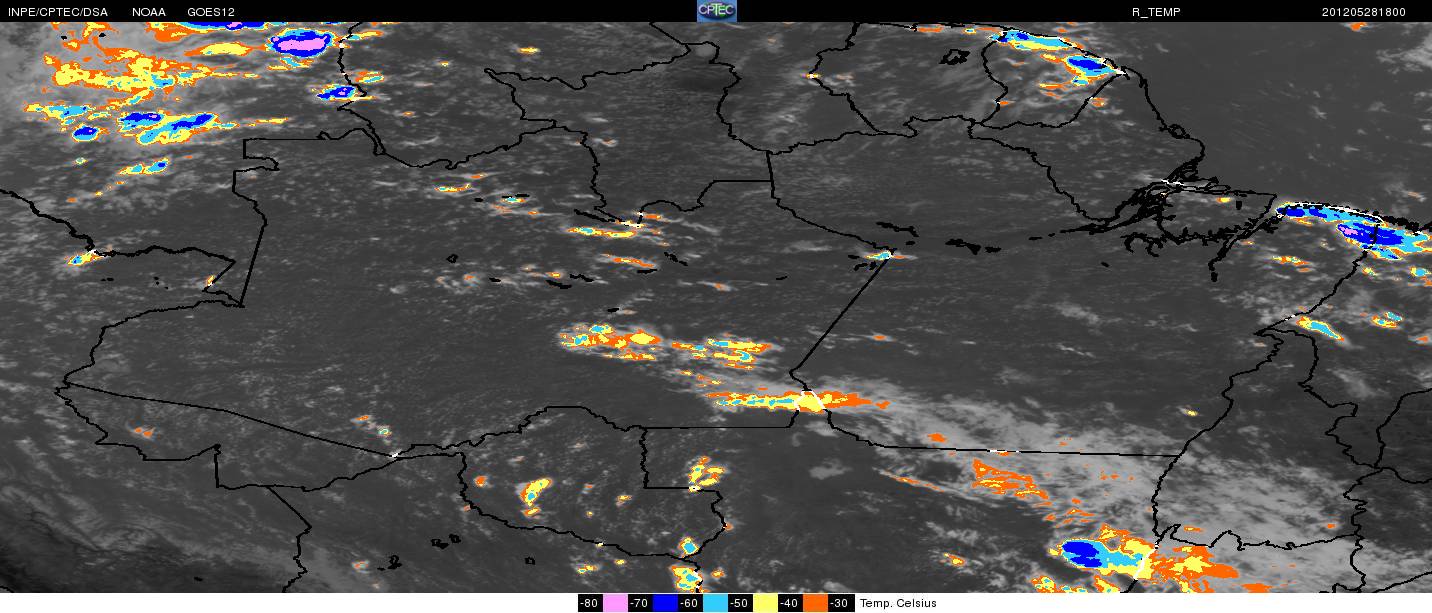Screen dimensions: 1432x613
Task: Click the -40 legend label
Action: [790, 603]
